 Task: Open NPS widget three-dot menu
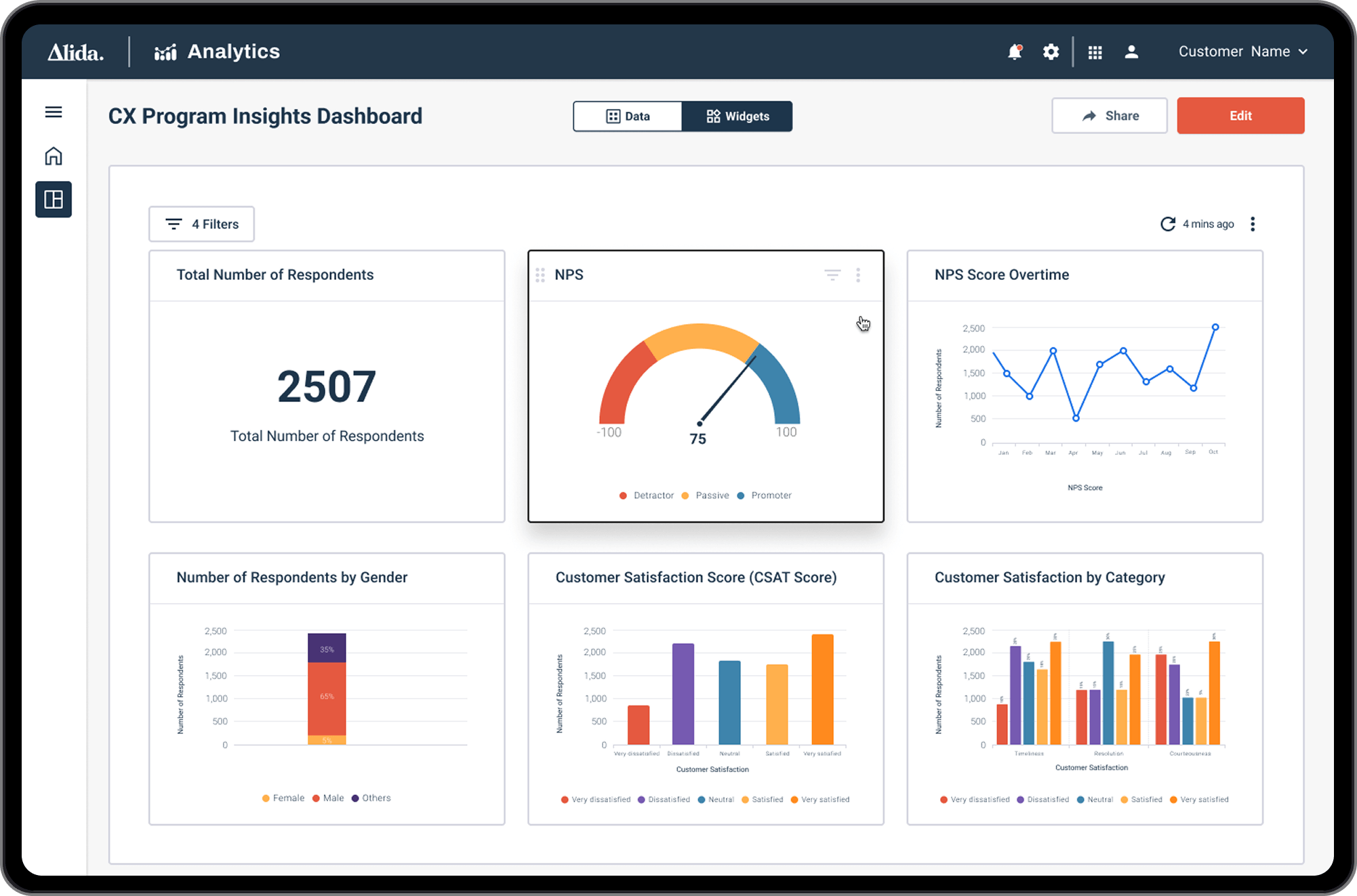coord(858,274)
